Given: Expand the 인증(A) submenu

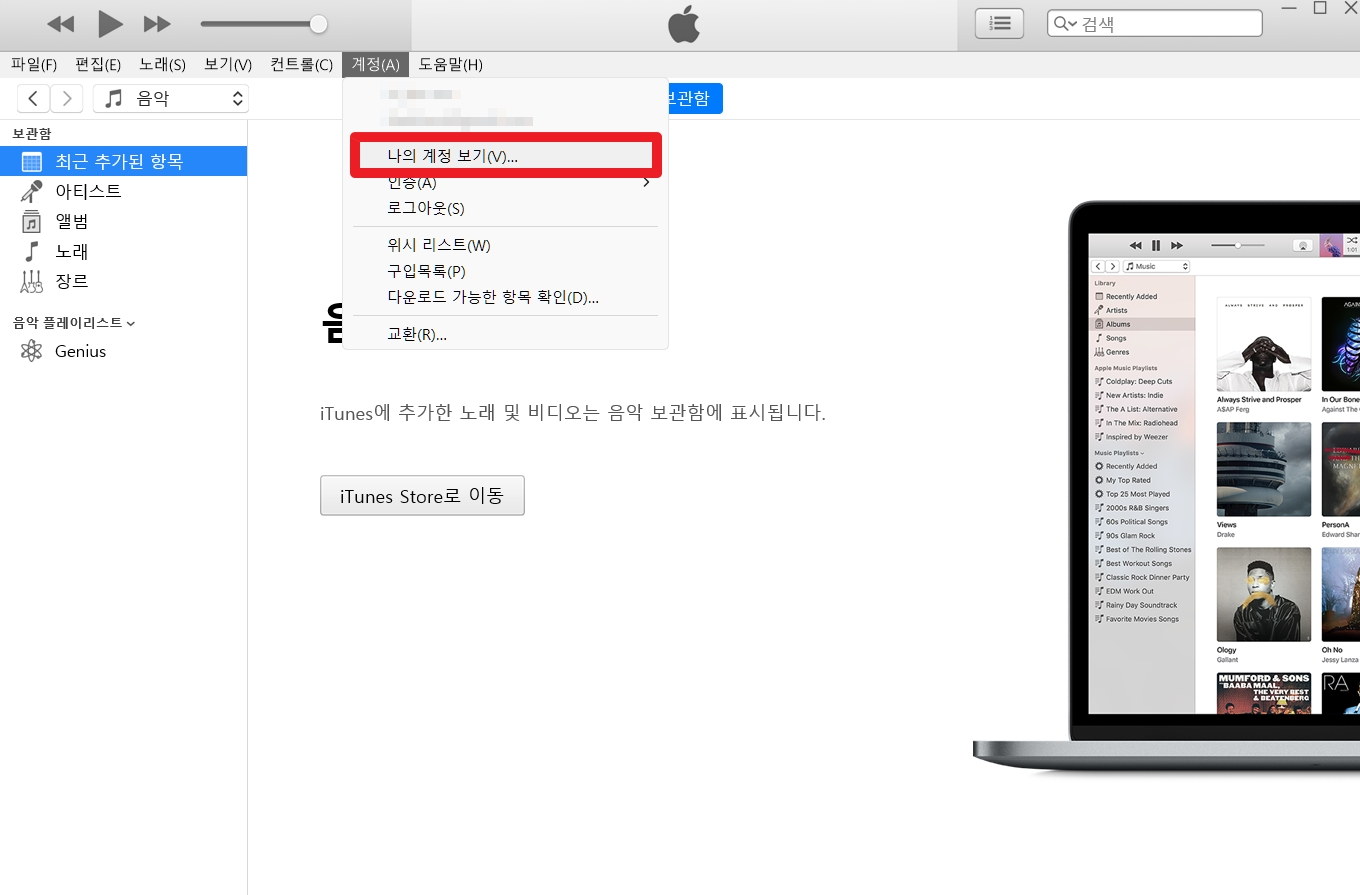Looking at the screenshot, I should [506, 182].
